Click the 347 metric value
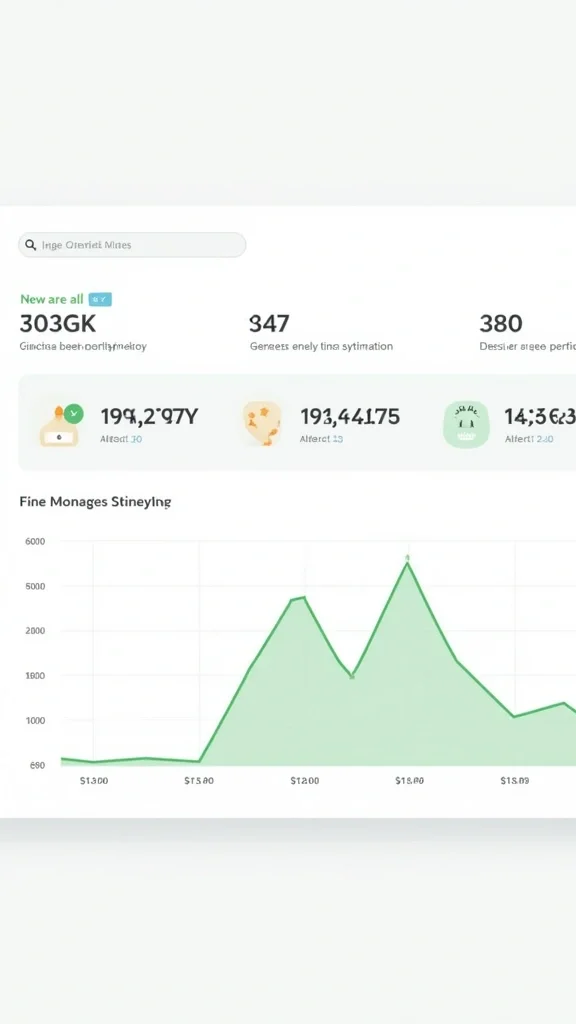The image size is (576, 1024). click(269, 323)
